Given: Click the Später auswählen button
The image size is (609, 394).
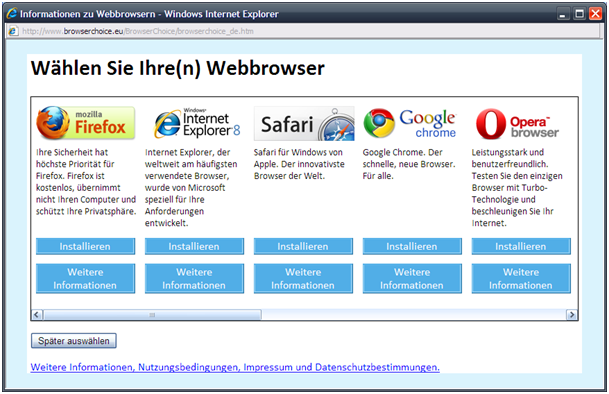Looking at the screenshot, I should pyautogui.click(x=74, y=341).
